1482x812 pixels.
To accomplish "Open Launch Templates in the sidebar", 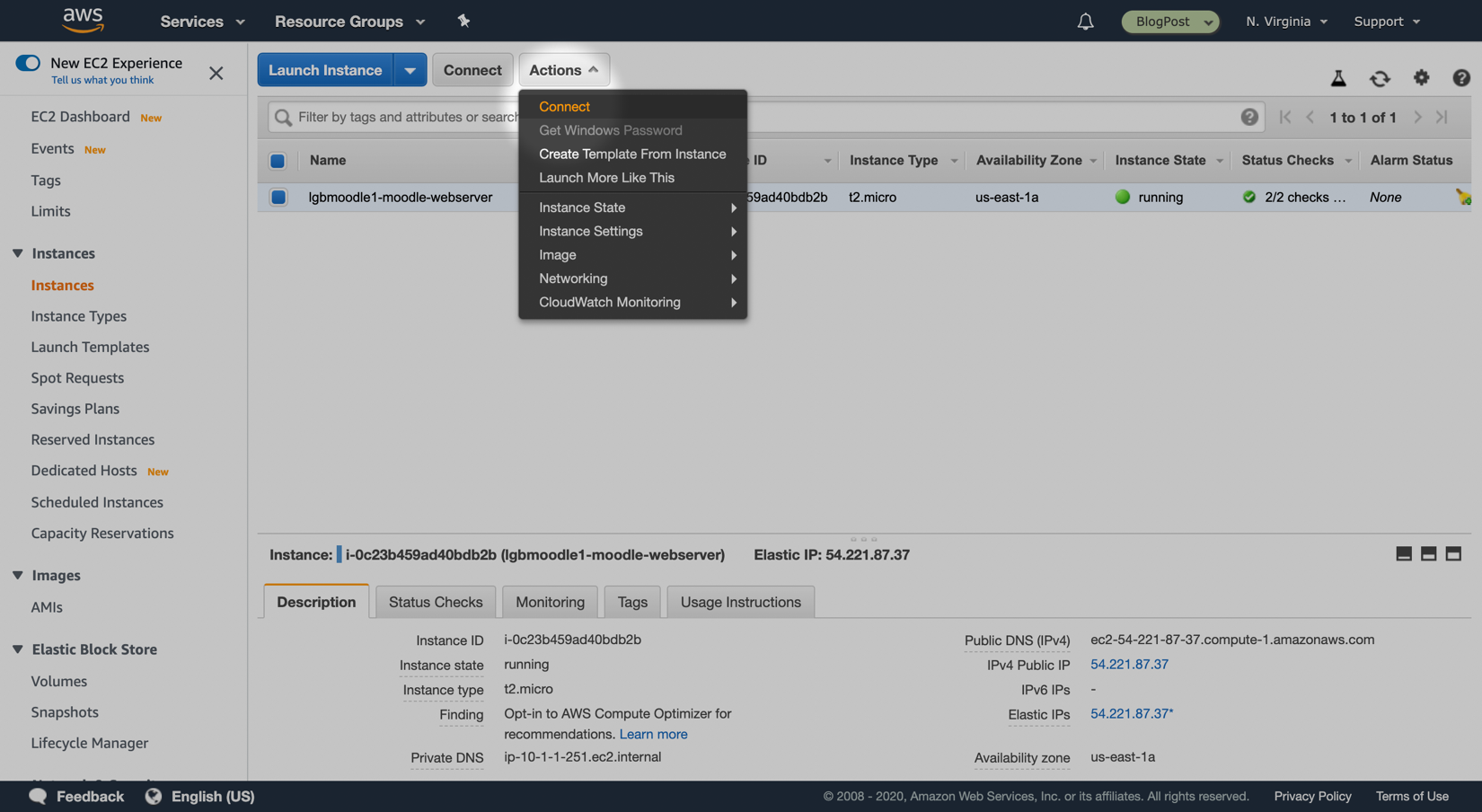I will pyautogui.click(x=90, y=347).
